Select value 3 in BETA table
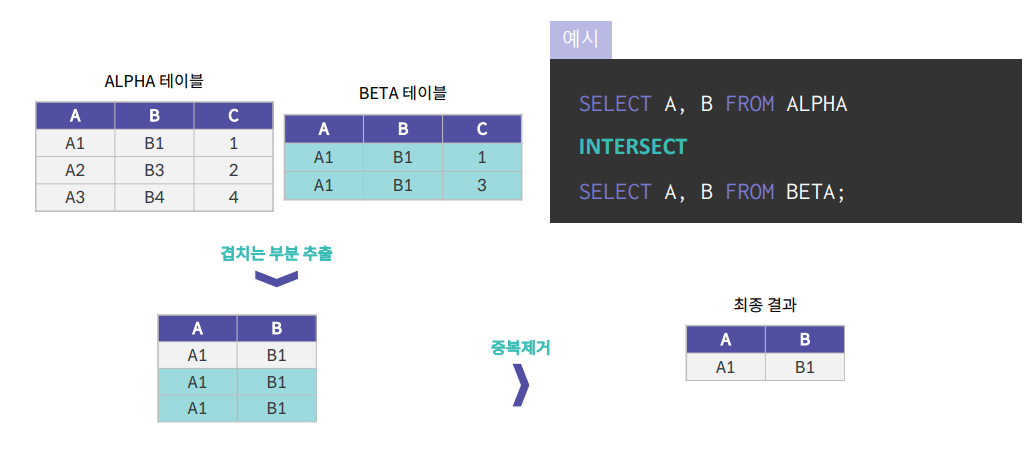The height and width of the screenshot is (450, 1035). click(x=482, y=185)
